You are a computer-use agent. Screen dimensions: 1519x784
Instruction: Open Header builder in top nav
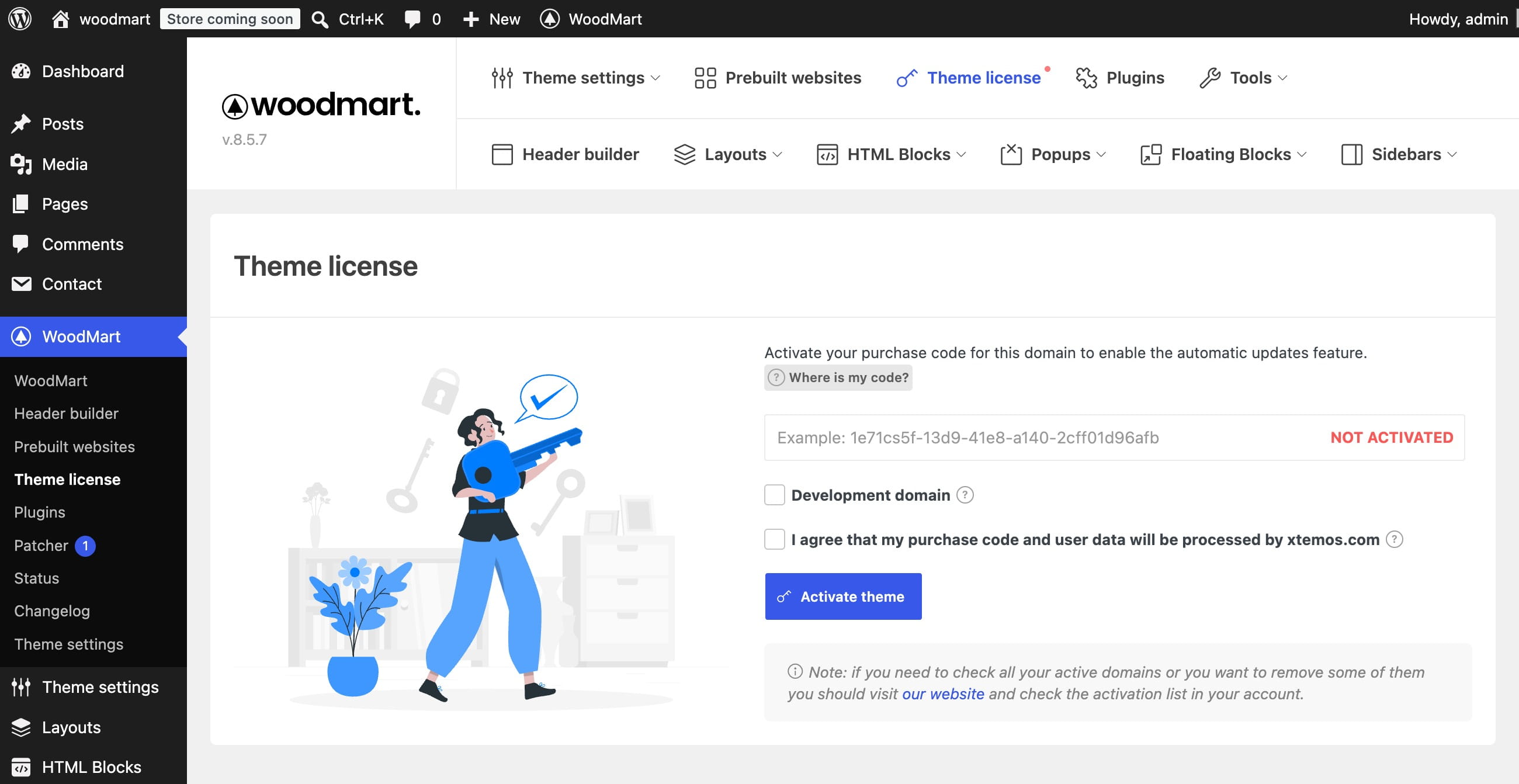(x=565, y=154)
